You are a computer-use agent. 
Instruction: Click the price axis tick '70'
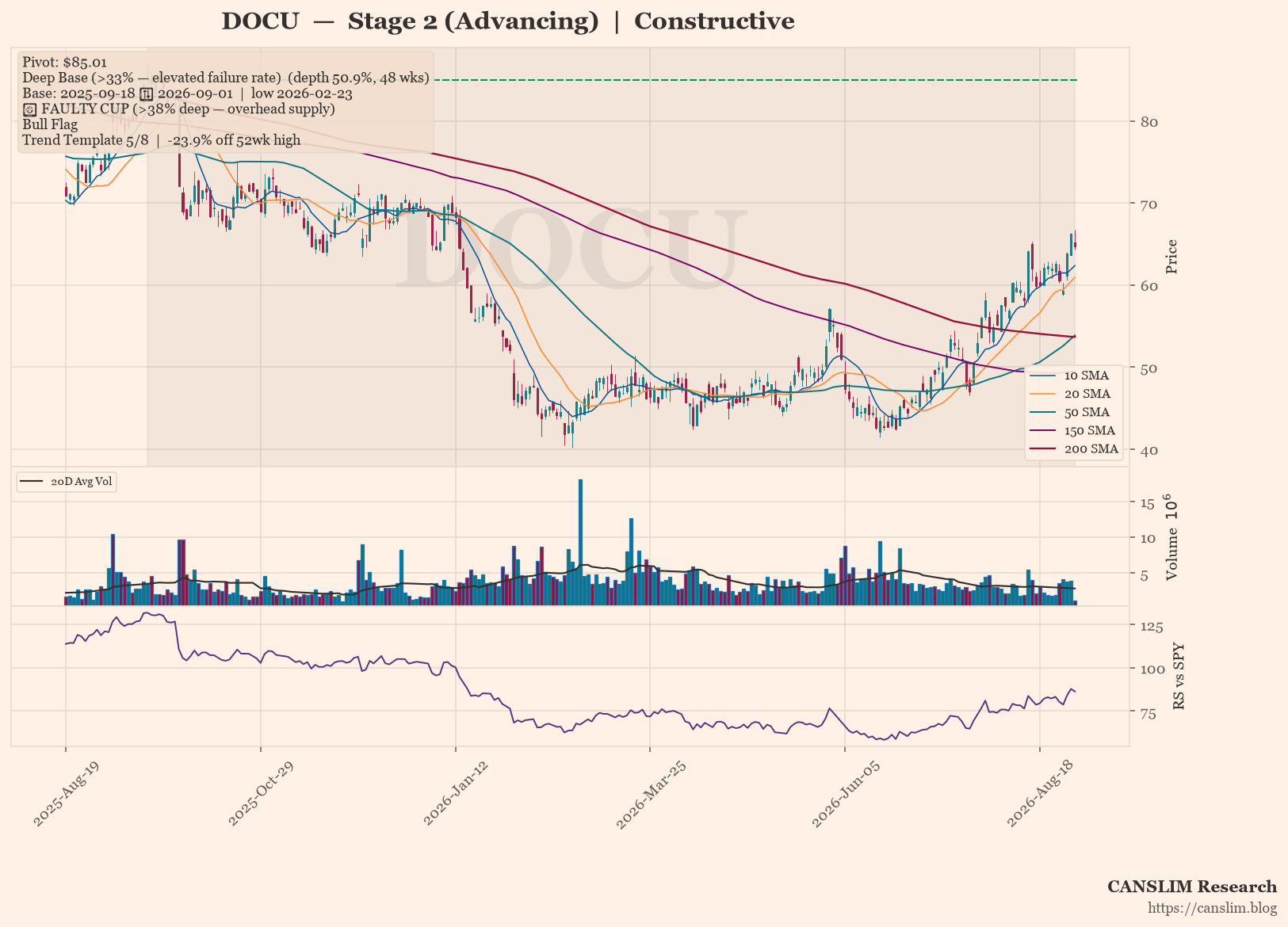tap(1148, 204)
